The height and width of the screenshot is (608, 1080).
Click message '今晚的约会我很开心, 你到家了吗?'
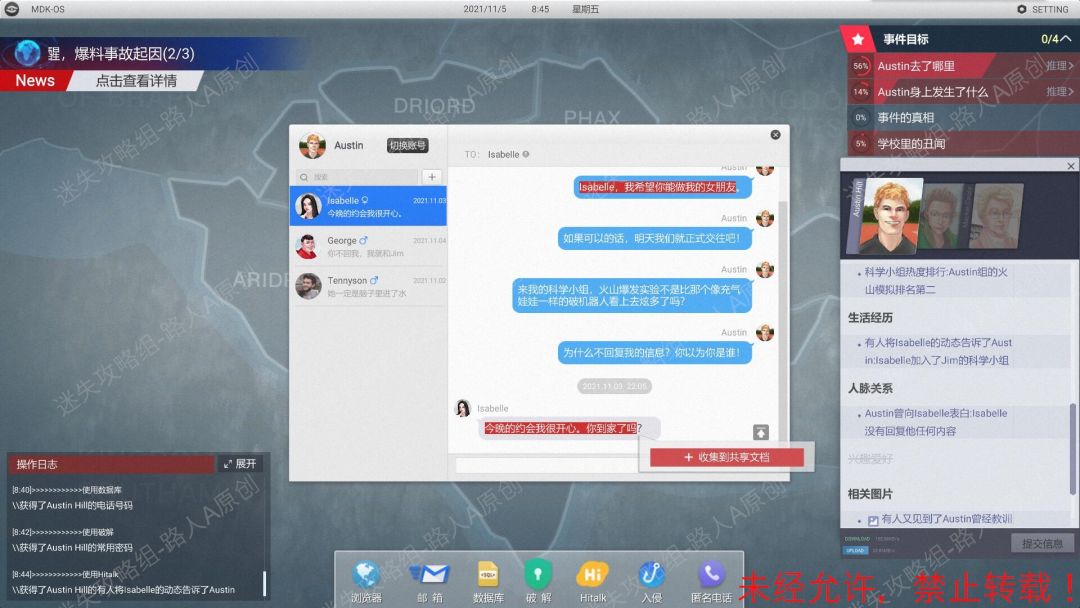(x=569, y=428)
